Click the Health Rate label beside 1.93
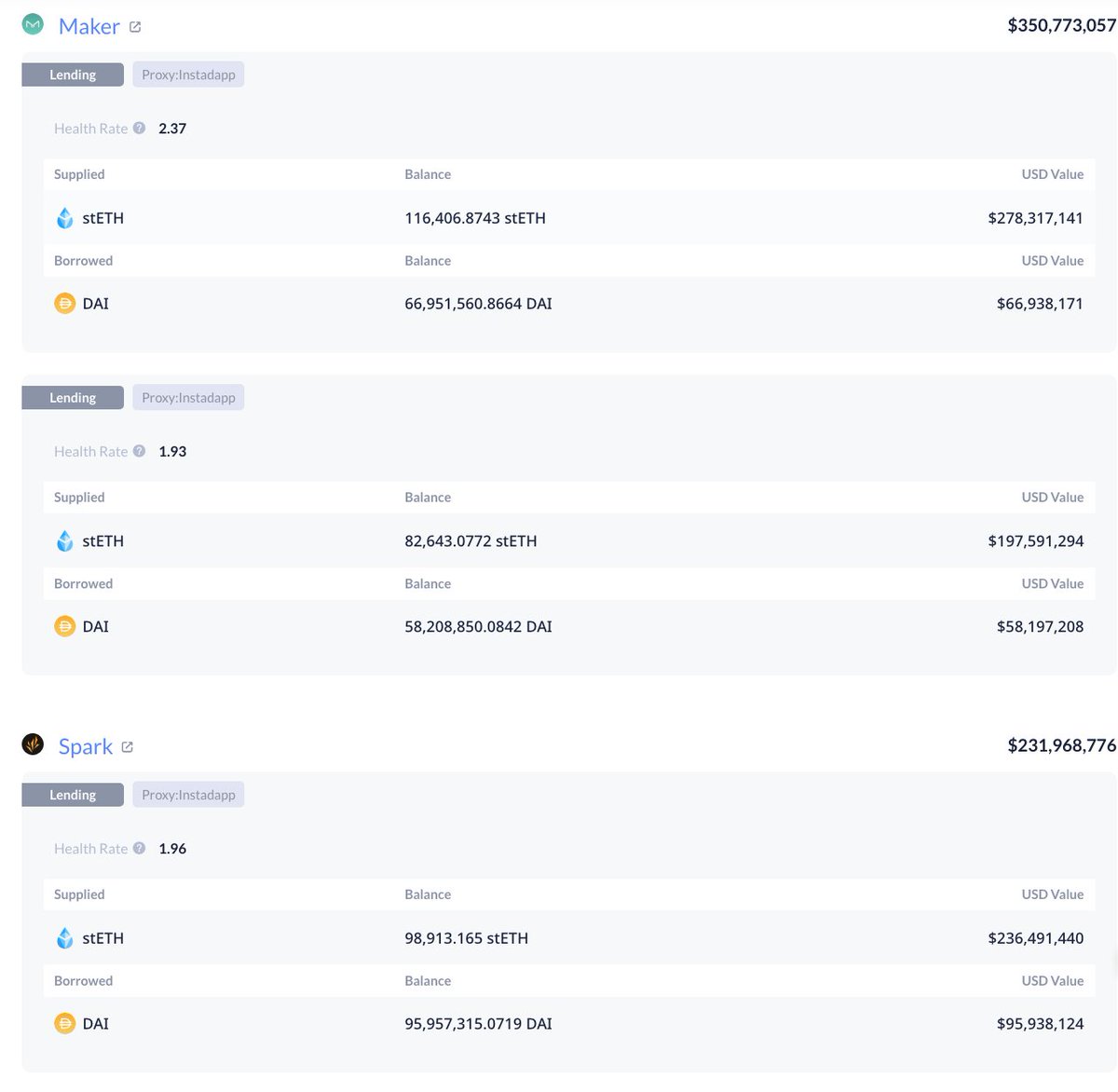The image size is (1118, 1092). tap(90, 451)
